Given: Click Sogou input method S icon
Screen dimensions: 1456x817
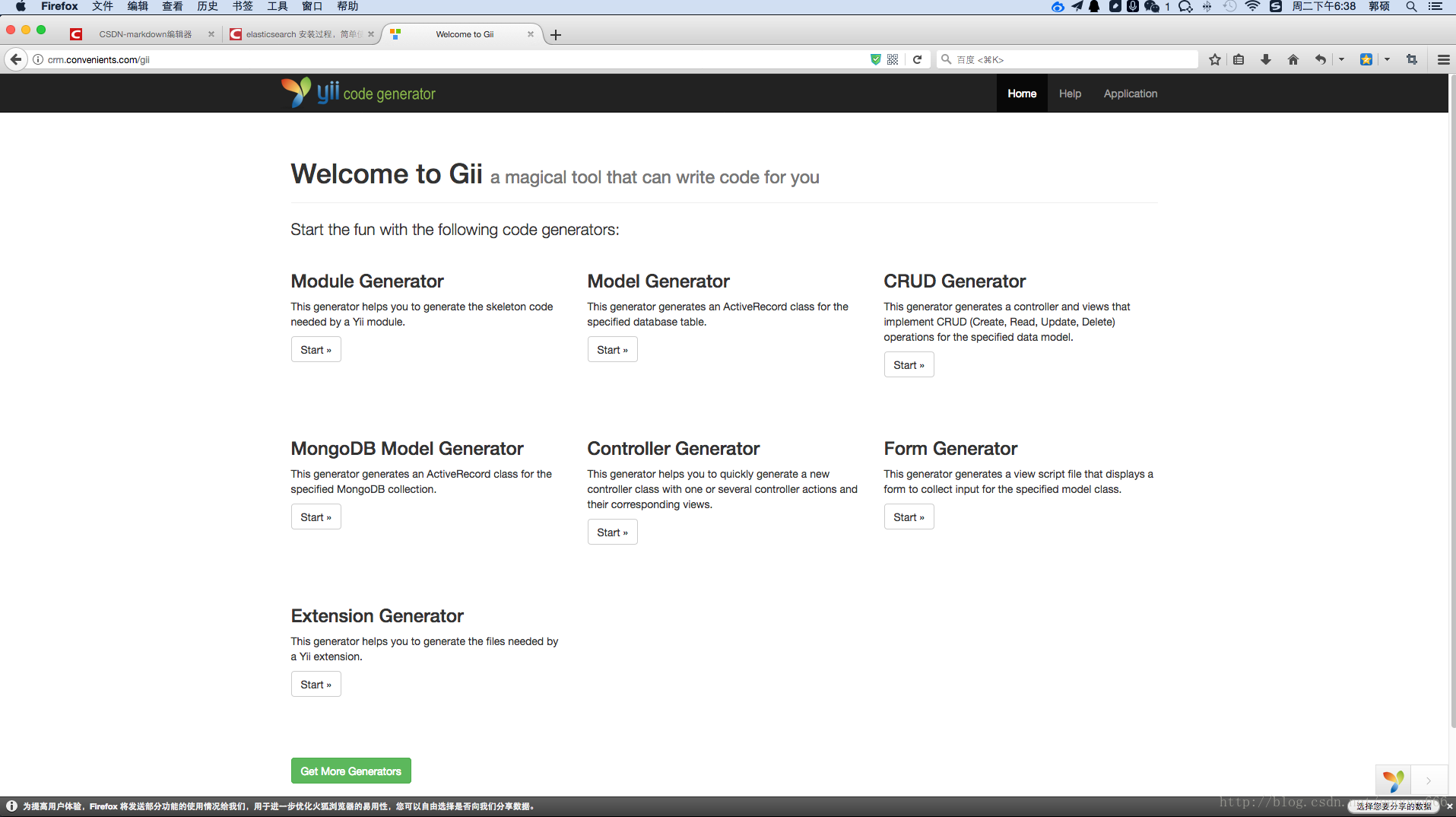Looking at the screenshot, I should (1276, 7).
